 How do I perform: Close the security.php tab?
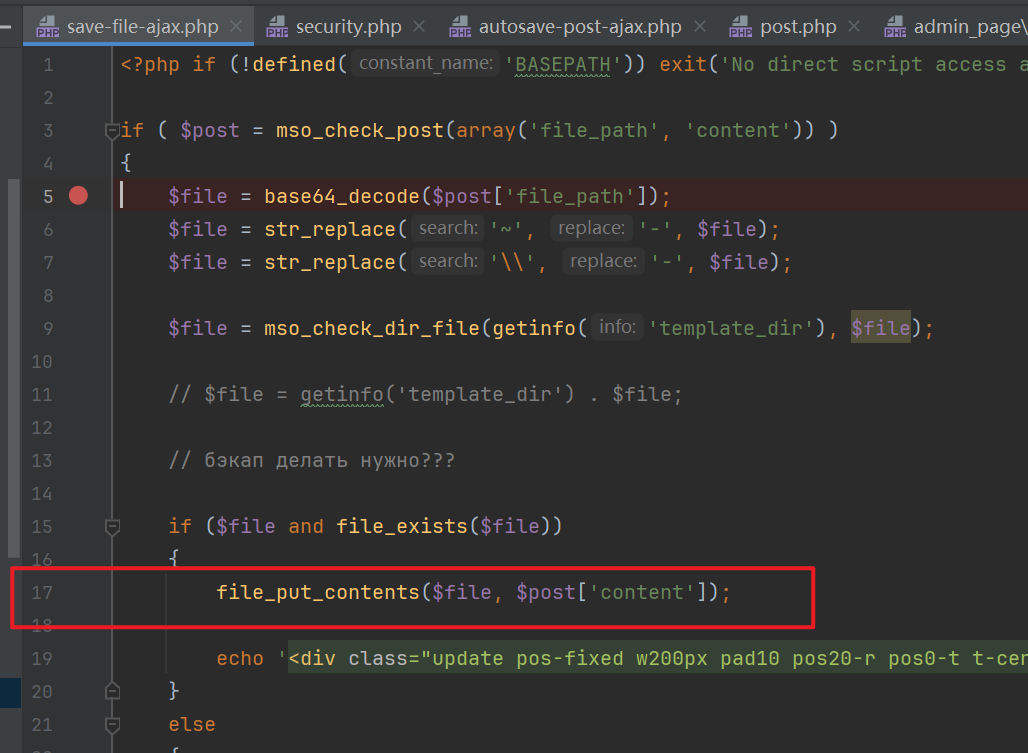tap(419, 27)
